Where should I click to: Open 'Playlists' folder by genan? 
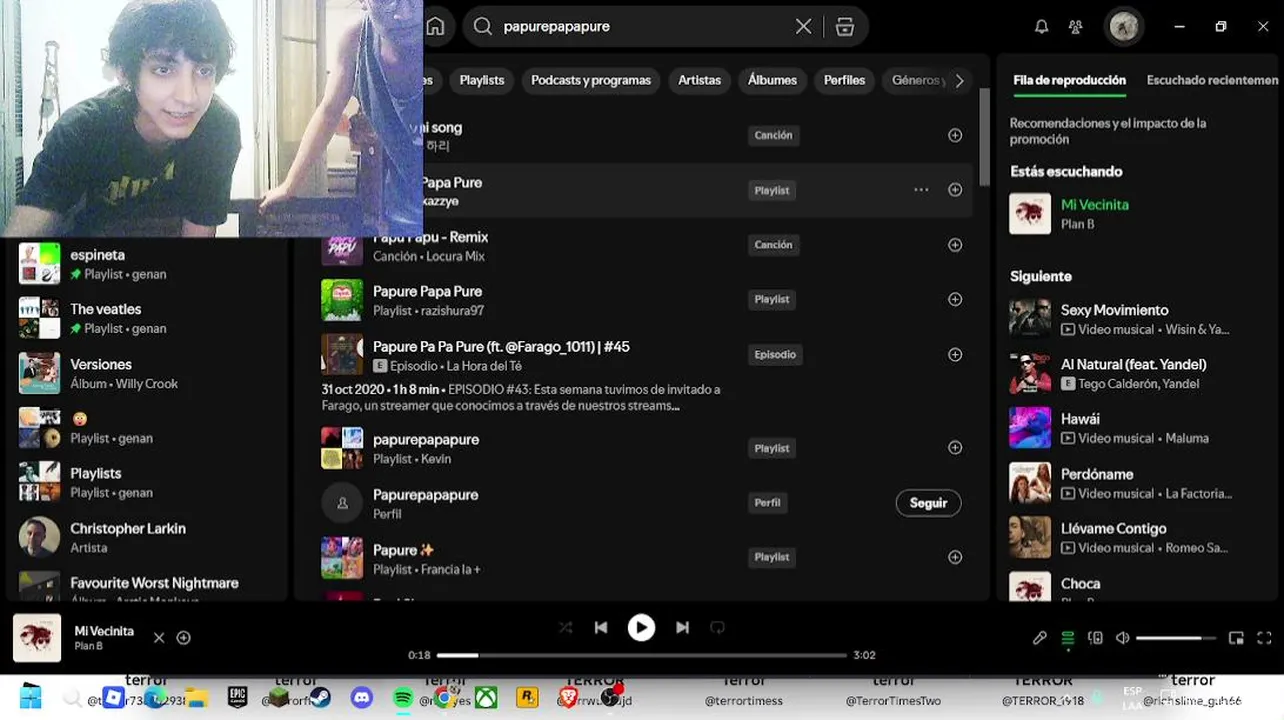pos(150,482)
